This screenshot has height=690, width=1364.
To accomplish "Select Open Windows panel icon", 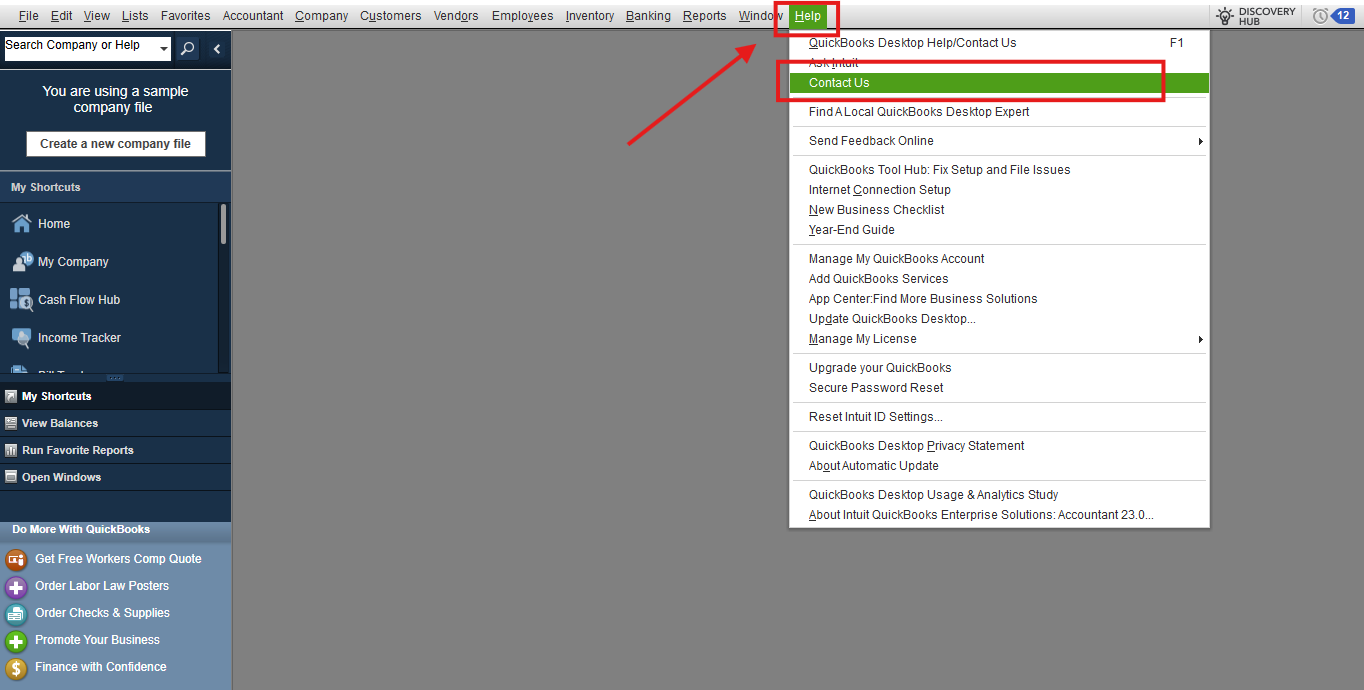I will point(11,477).
